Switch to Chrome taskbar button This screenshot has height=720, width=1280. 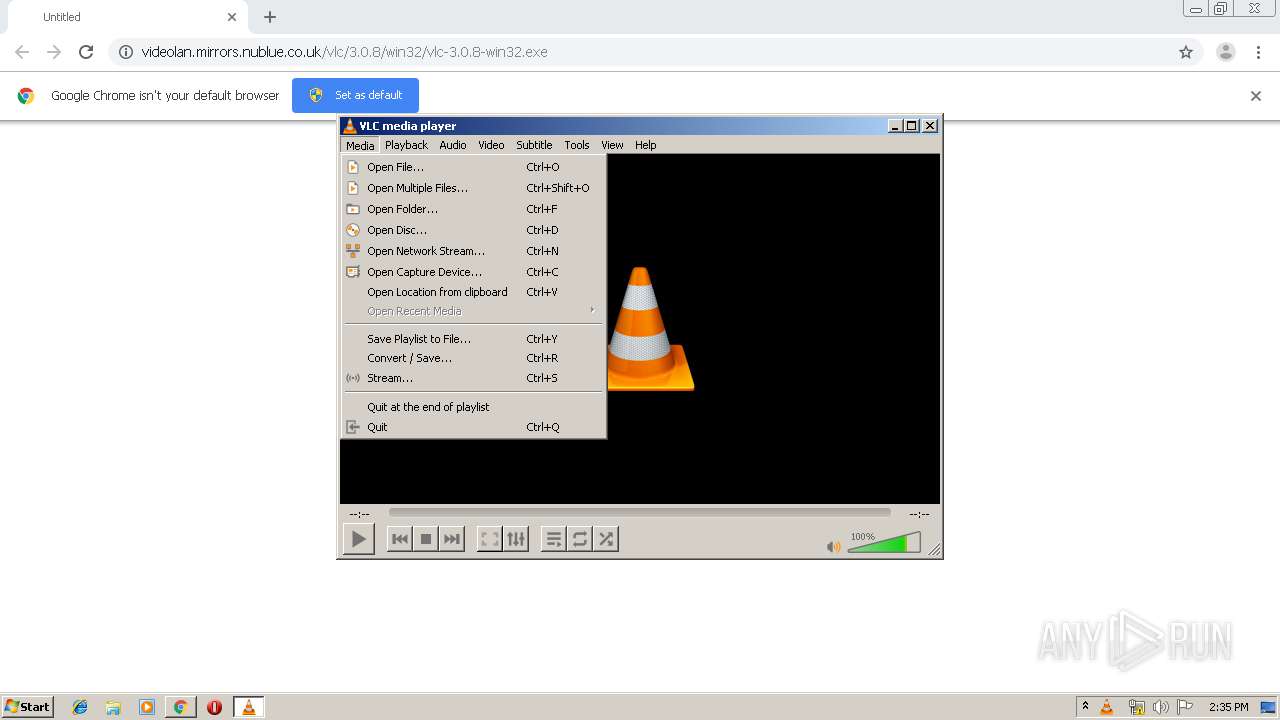point(181,707)
